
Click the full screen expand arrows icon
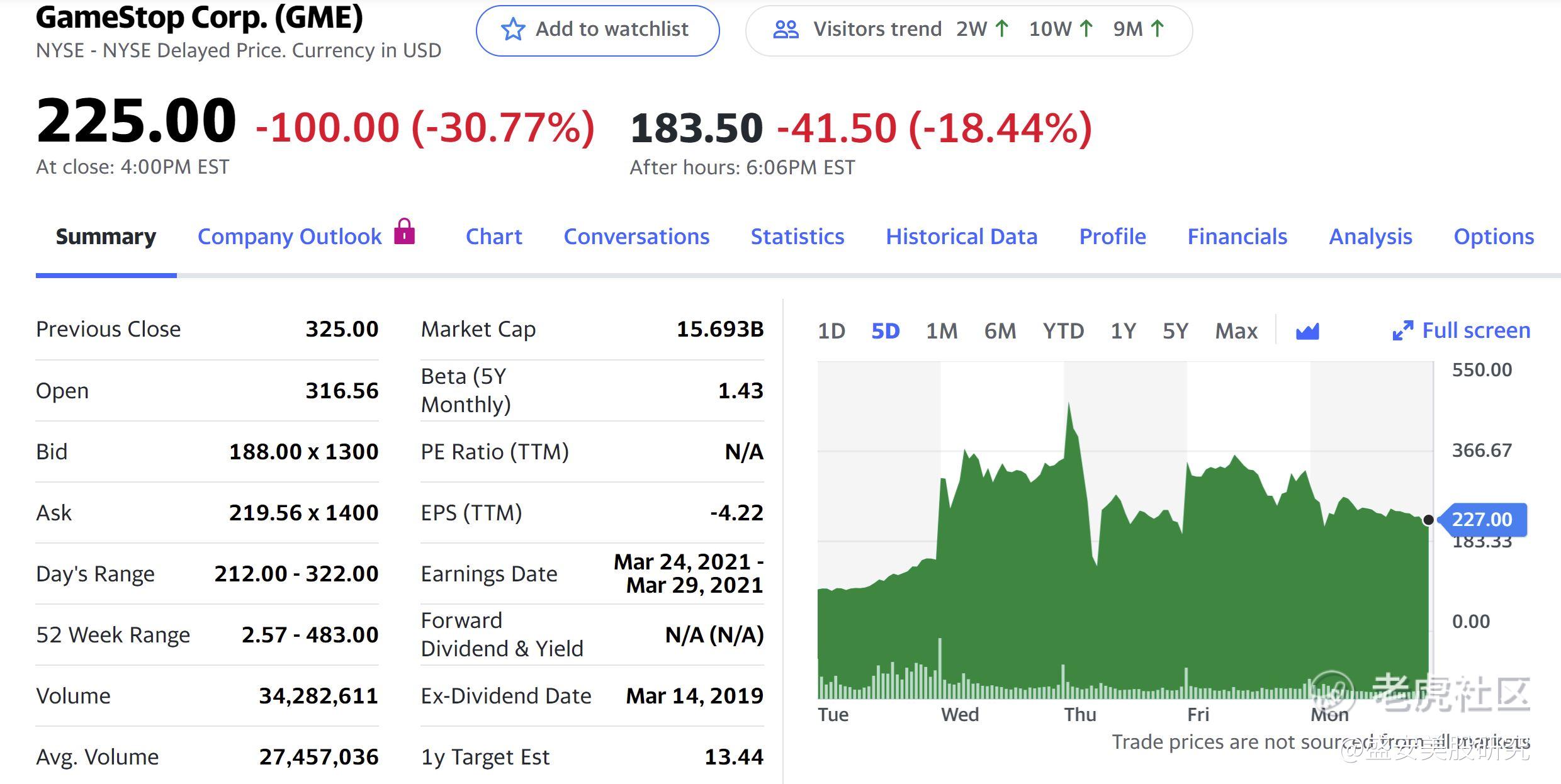(1402, 330)
